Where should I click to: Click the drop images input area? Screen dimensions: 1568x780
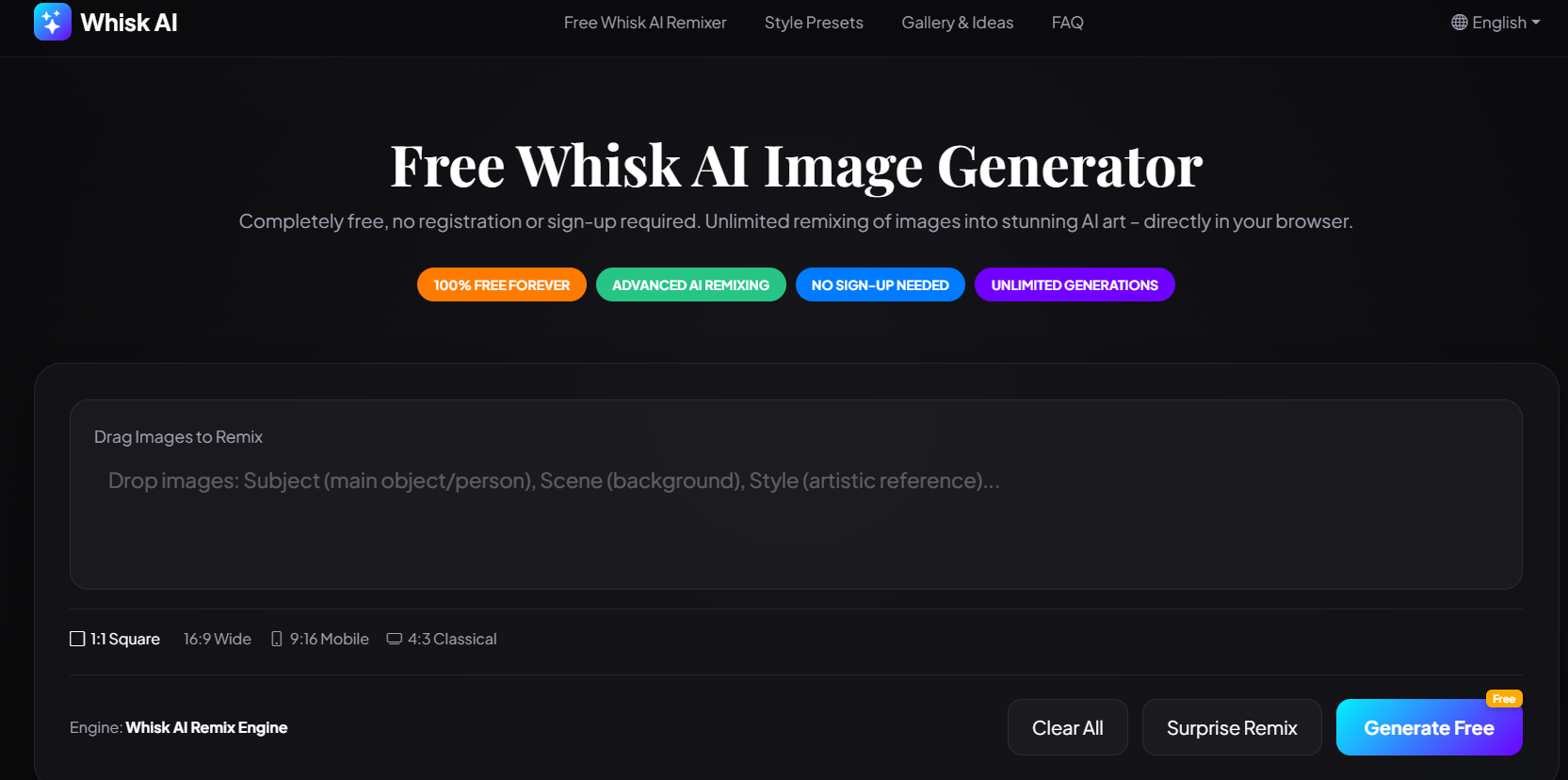(x=796, y=495)
